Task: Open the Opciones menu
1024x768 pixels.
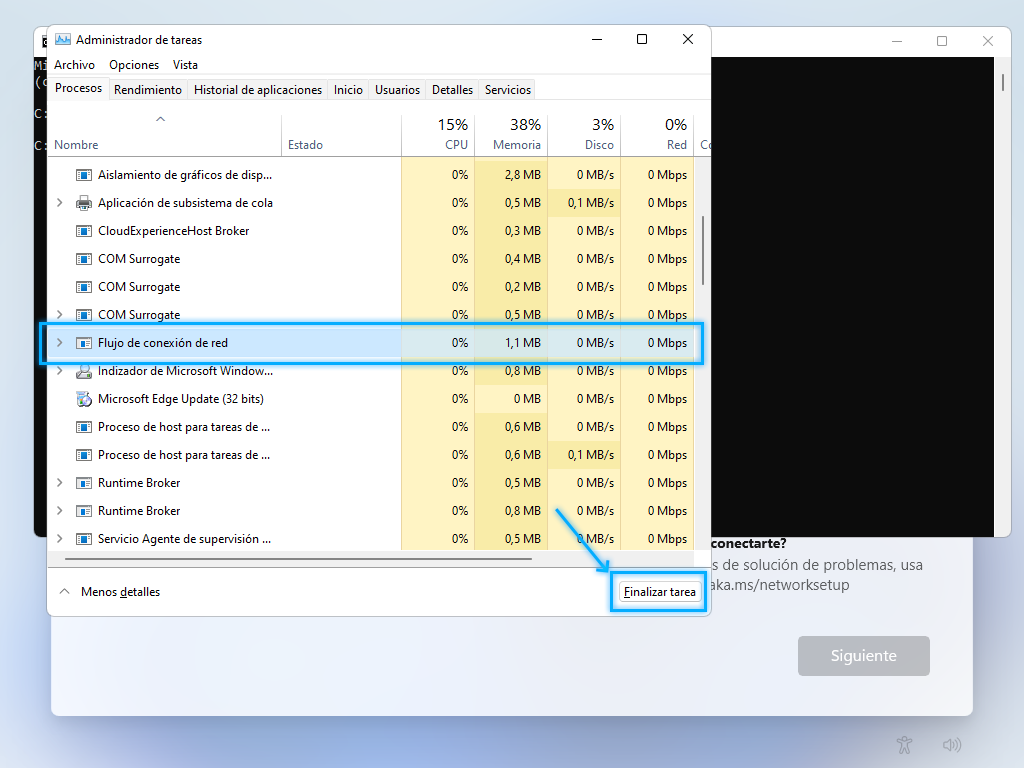Action: tap(134, 65)
